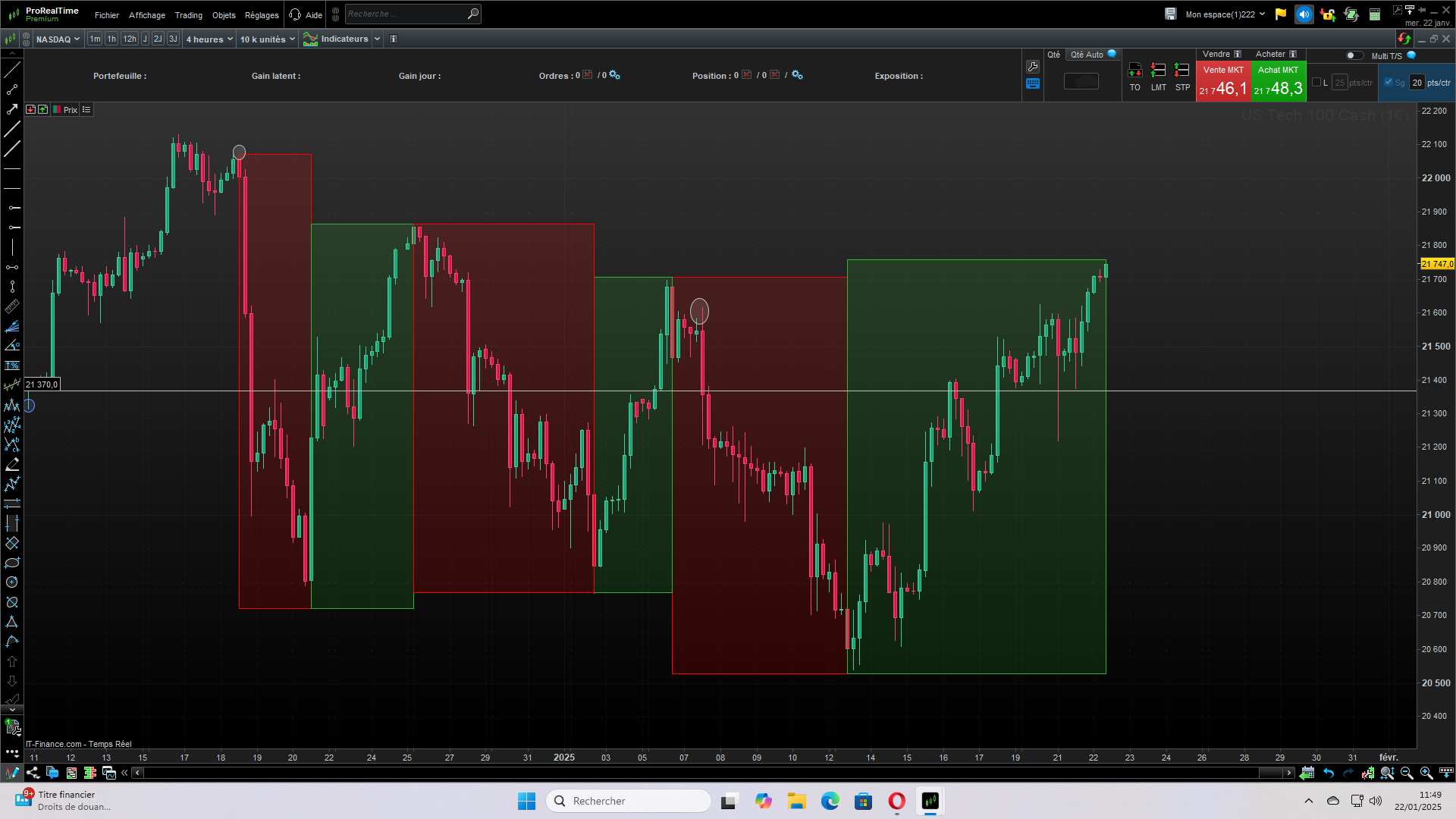This screenshot has width=1456, height=819.
Task: Click the Indicateurs chart icon
Action: point(310,39)
